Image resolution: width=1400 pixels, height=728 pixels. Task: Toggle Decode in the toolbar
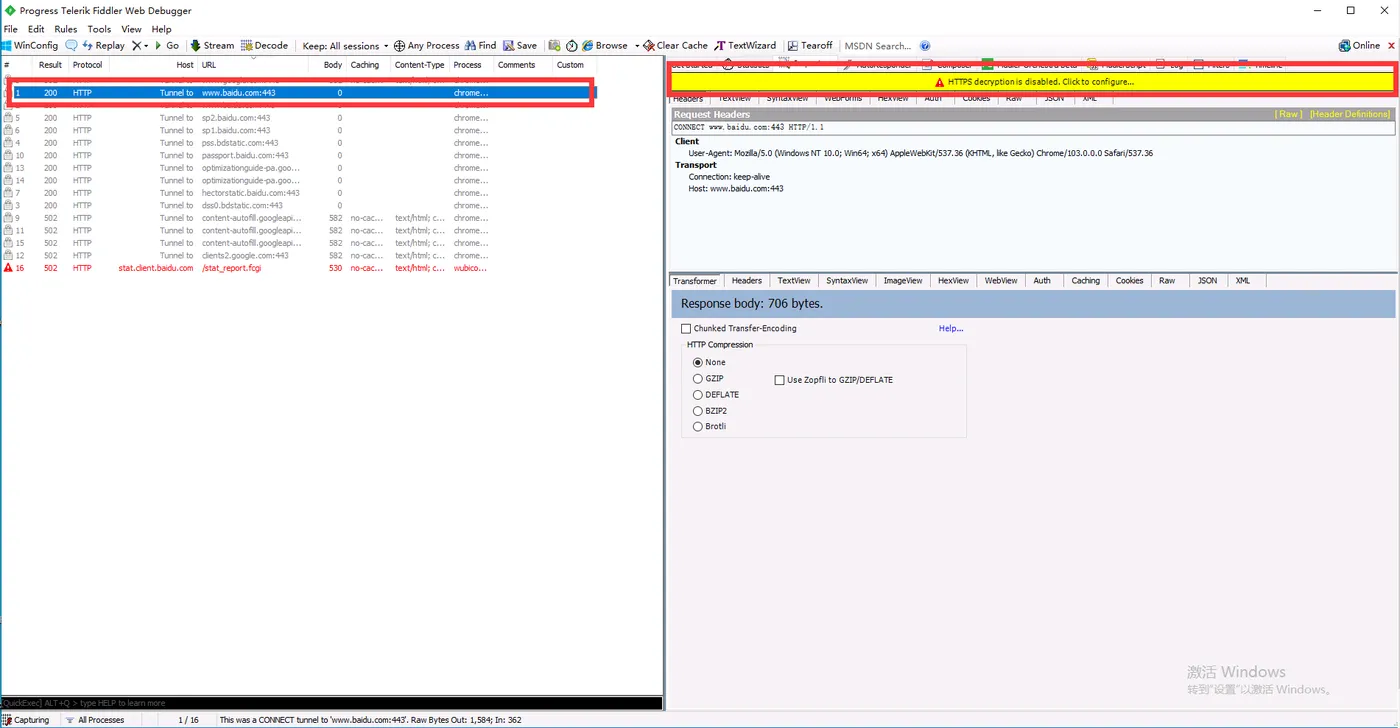click(x=264, y=46)
